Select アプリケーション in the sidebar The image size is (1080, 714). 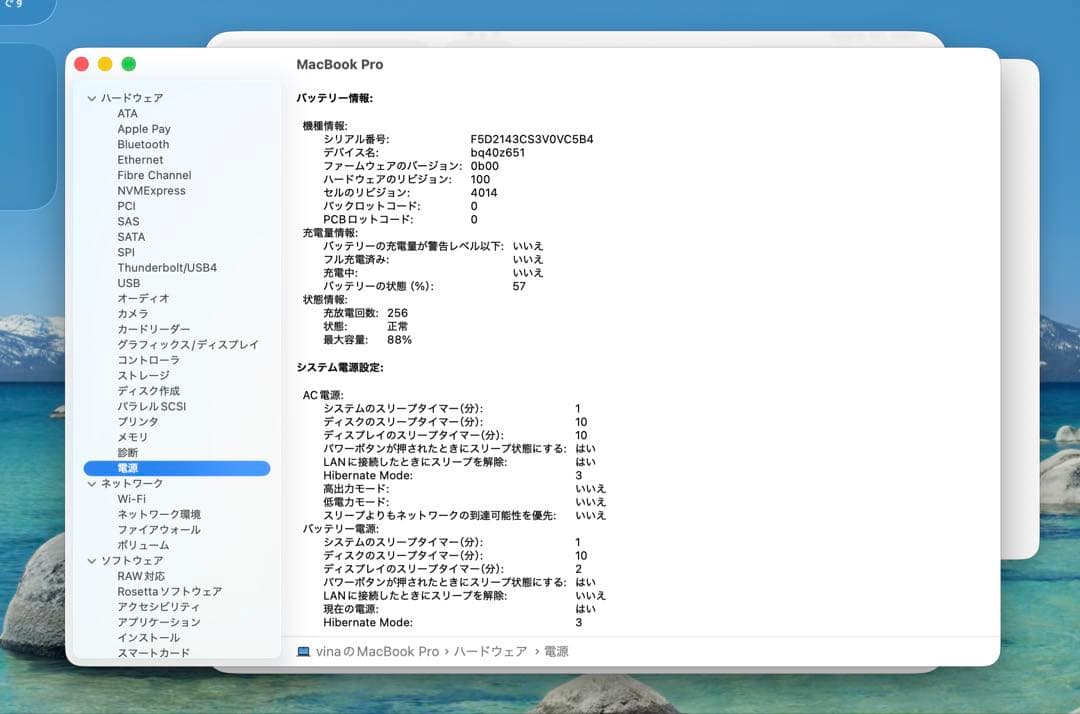(159, 622)
